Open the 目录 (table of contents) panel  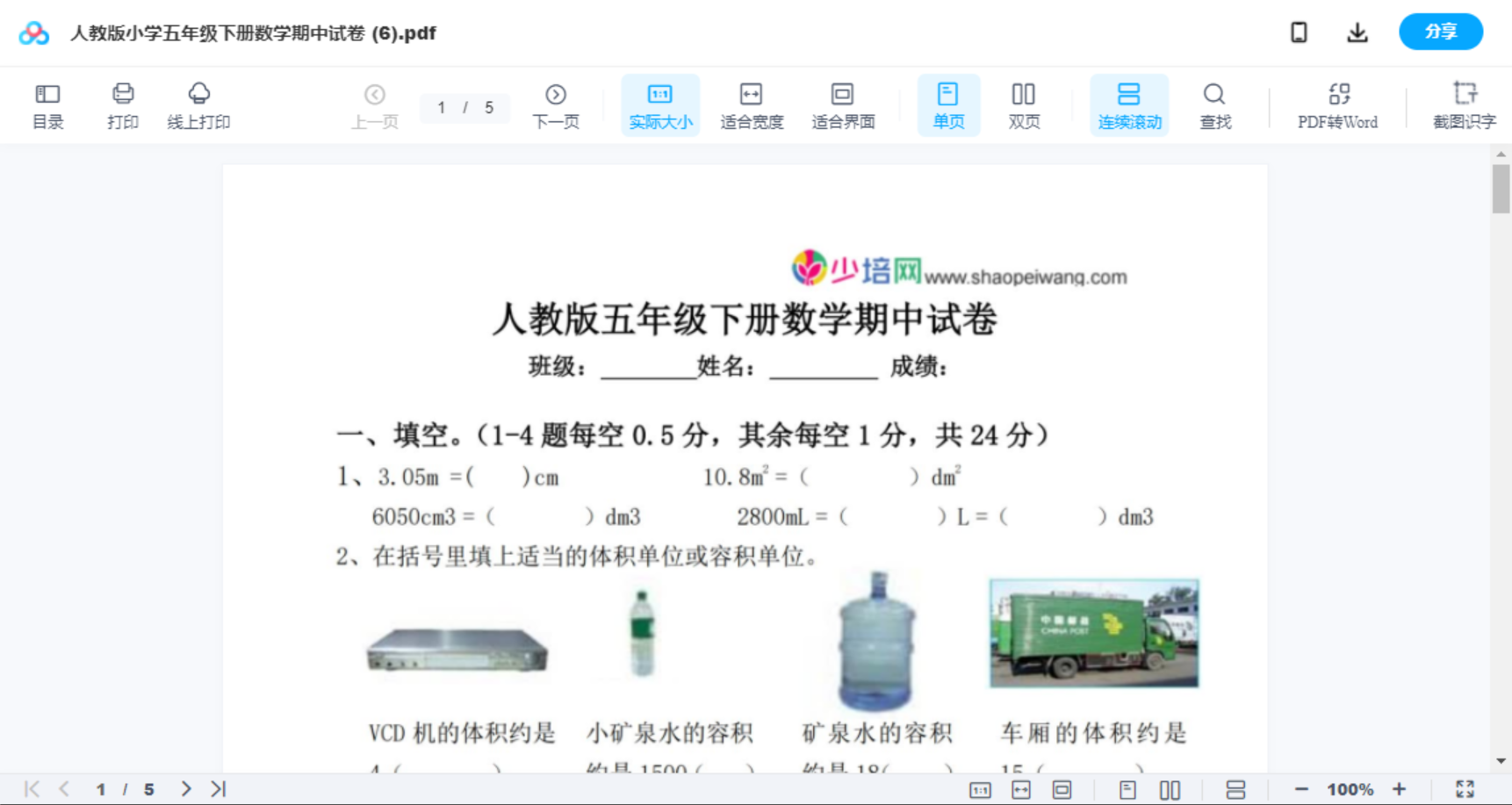coord(47,104)
